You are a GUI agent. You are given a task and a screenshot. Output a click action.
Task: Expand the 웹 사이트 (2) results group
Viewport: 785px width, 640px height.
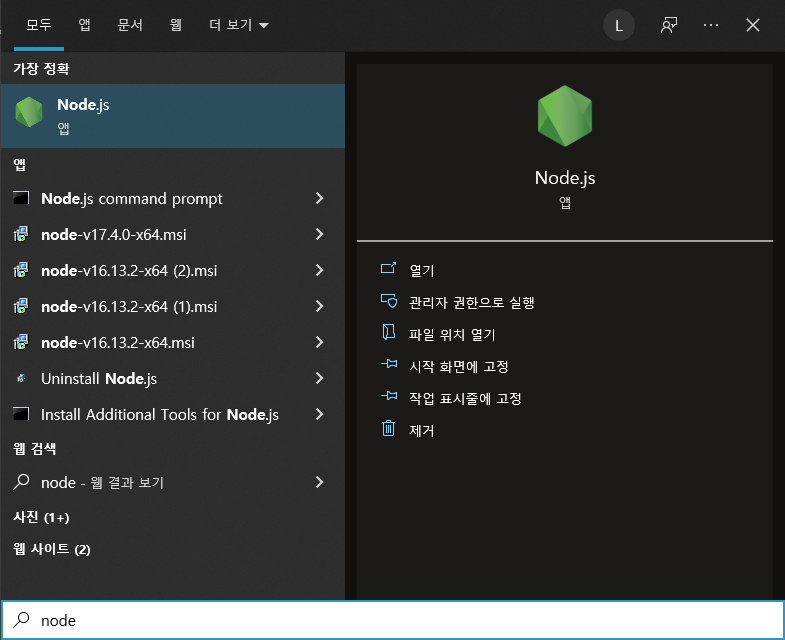[52, 549]
